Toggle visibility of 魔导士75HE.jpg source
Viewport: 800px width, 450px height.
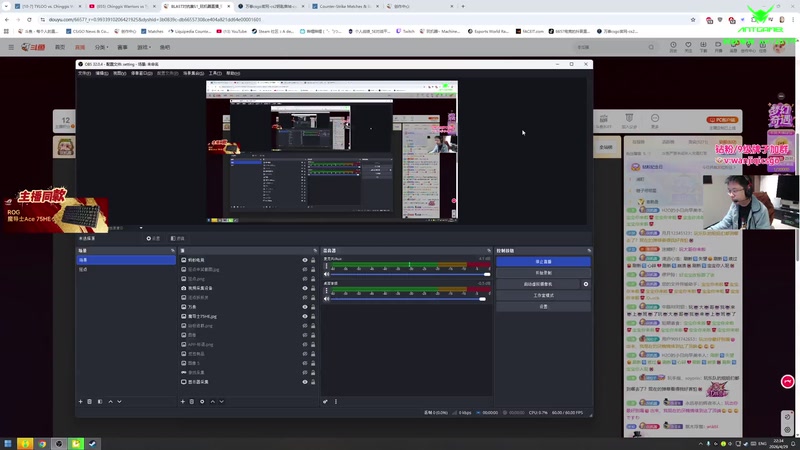click(x=305, y=316)
